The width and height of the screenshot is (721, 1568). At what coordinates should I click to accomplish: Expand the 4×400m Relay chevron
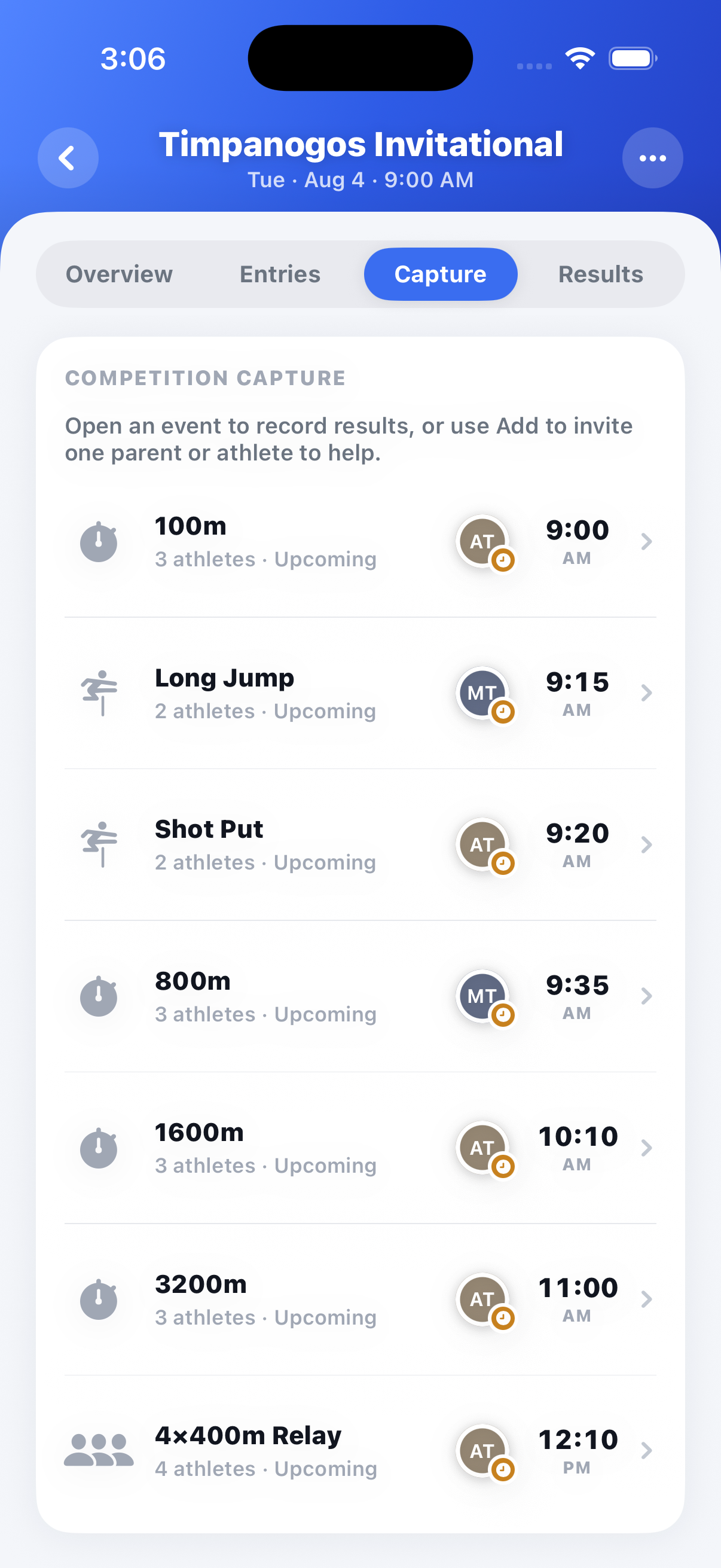[x=646, y=1451]
